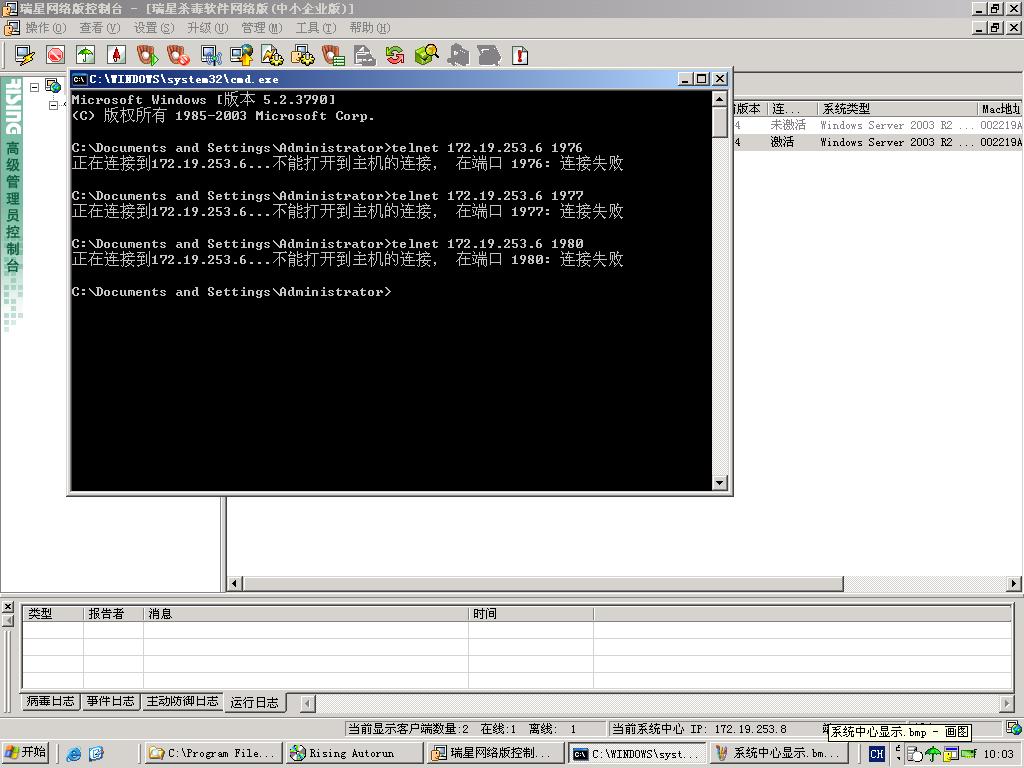Switch to C:\Program File... taskbar window

pos(213,754)
